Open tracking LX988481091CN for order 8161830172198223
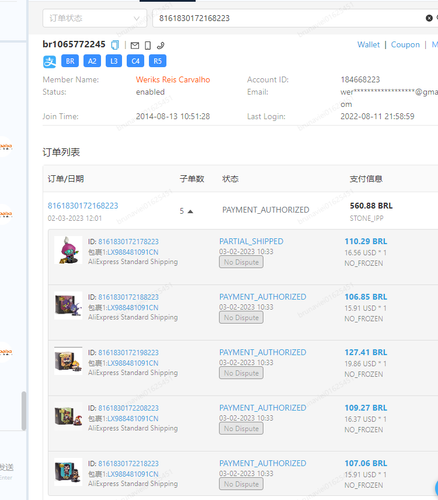Image resolution: width=438 pixels, height=500 pixels. 133,363
